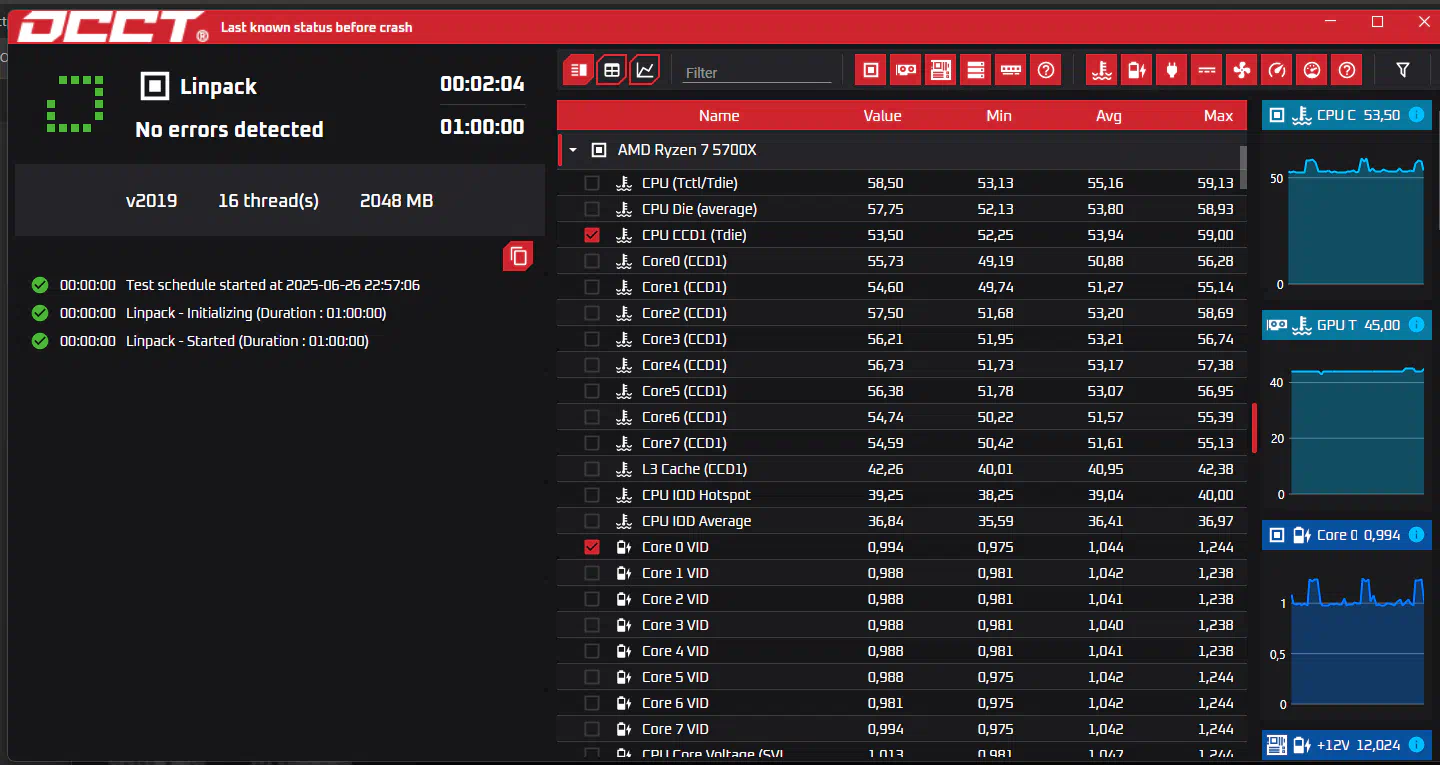Screen dimensions: 1440x765
Task: Toggle the usage dial sensor filter
Action: click(1312, 70)
